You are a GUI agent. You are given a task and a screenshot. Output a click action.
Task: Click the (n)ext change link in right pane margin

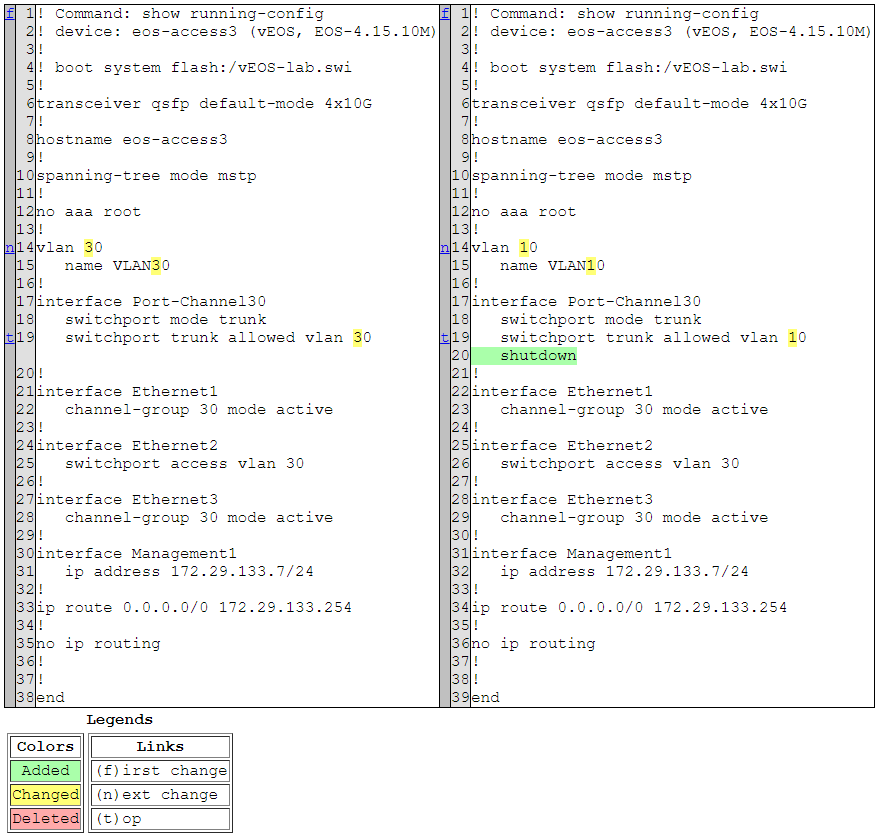click(x=444, y=247)
